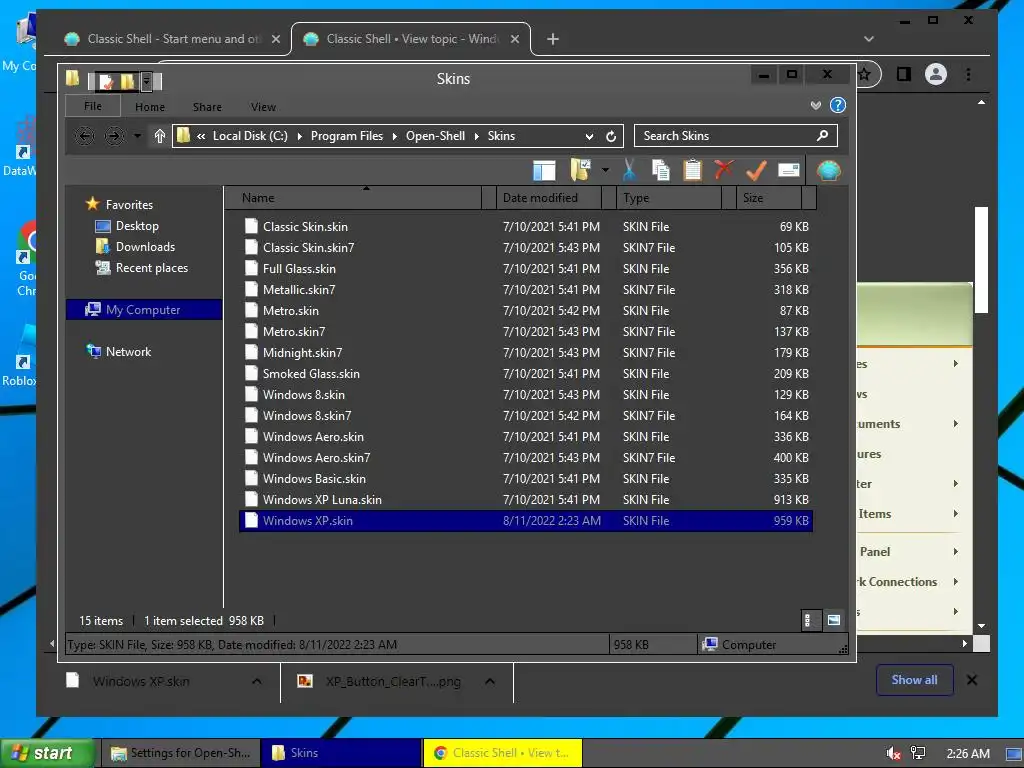Sort by Size column header
The image size is (1024, 768).
pyautogui.click(x=769, y=198)
